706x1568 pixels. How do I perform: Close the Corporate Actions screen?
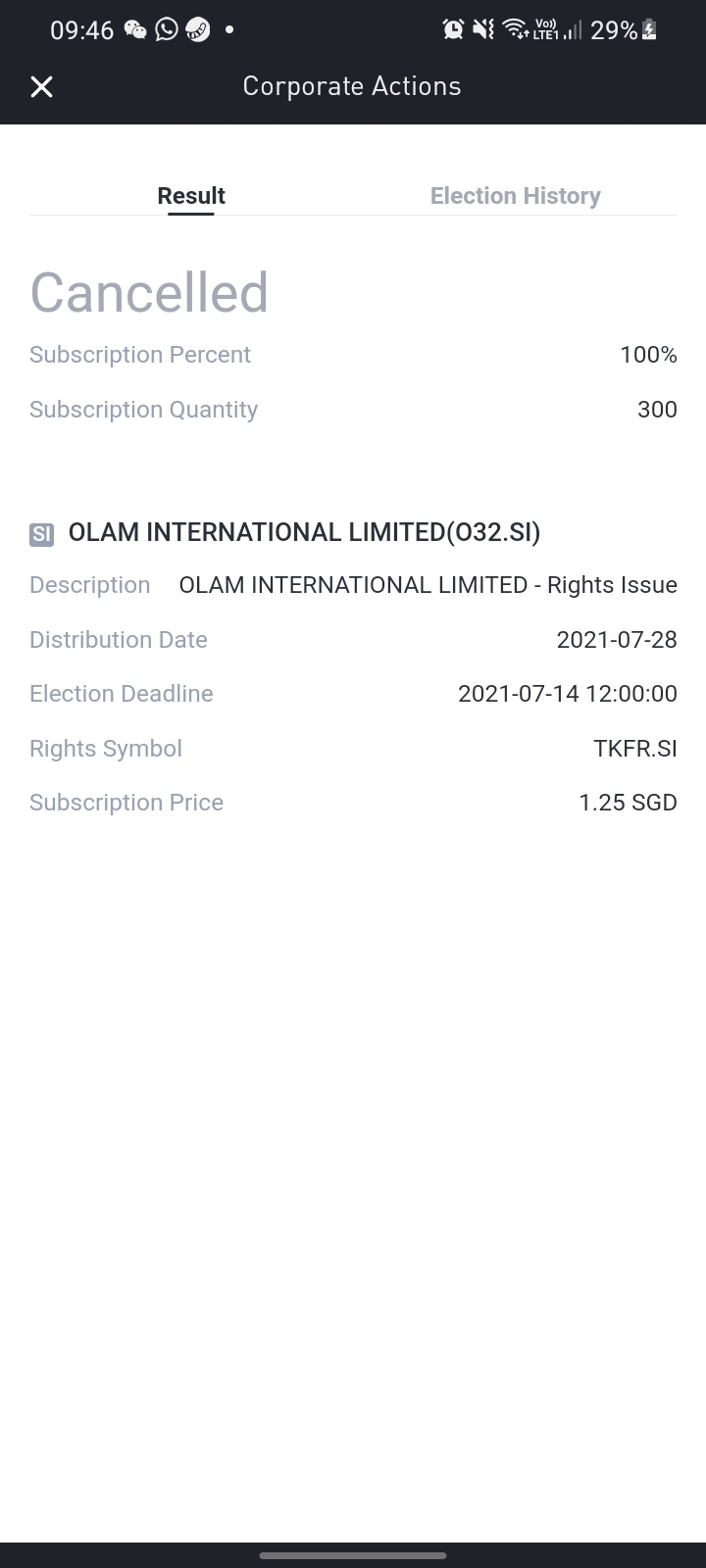tap(41, 87)
